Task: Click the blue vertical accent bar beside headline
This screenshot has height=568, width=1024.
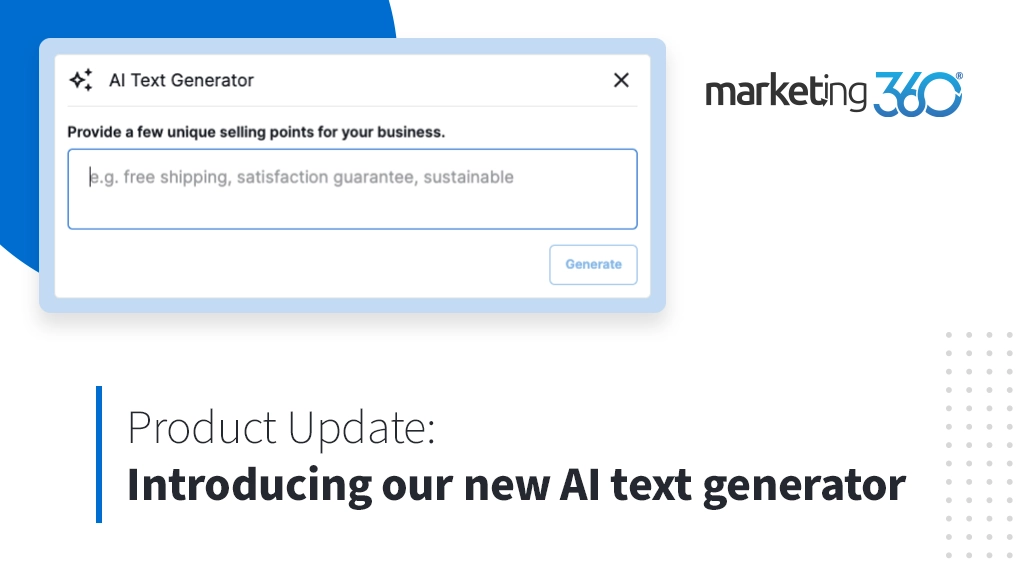Action: (x=99, y=454)
